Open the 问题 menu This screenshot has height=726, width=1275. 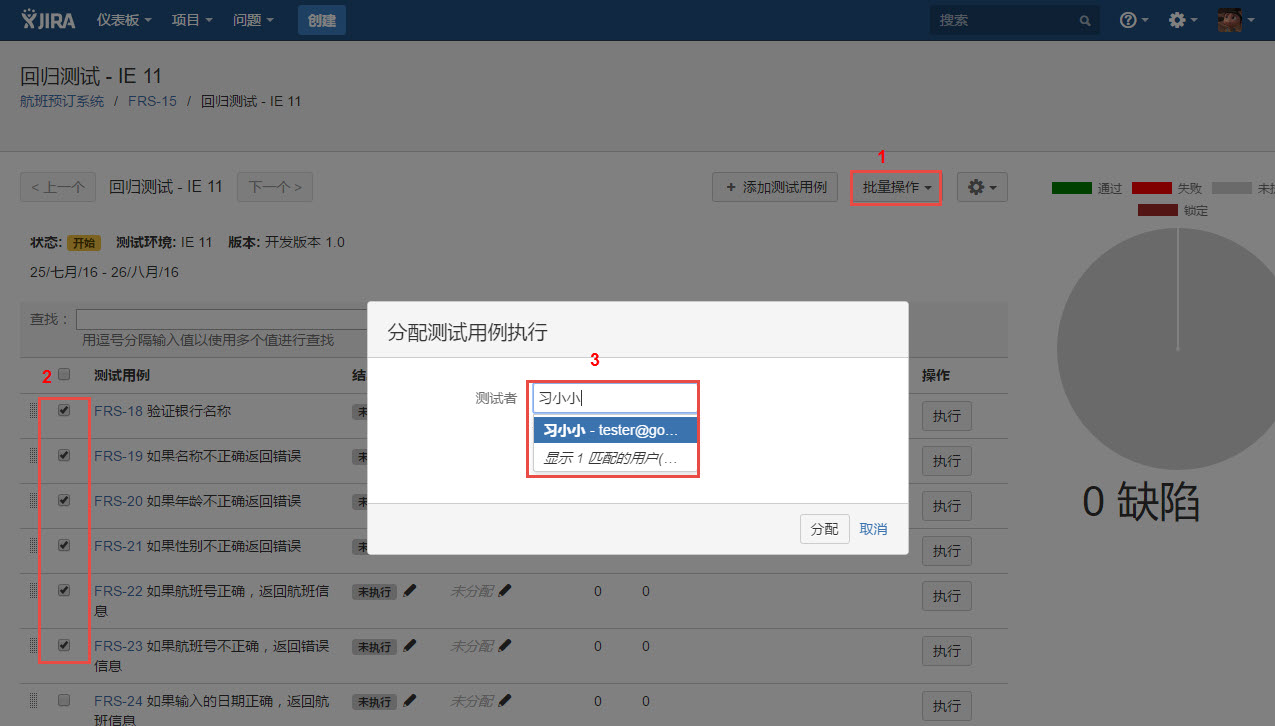[x=253, y=20]
